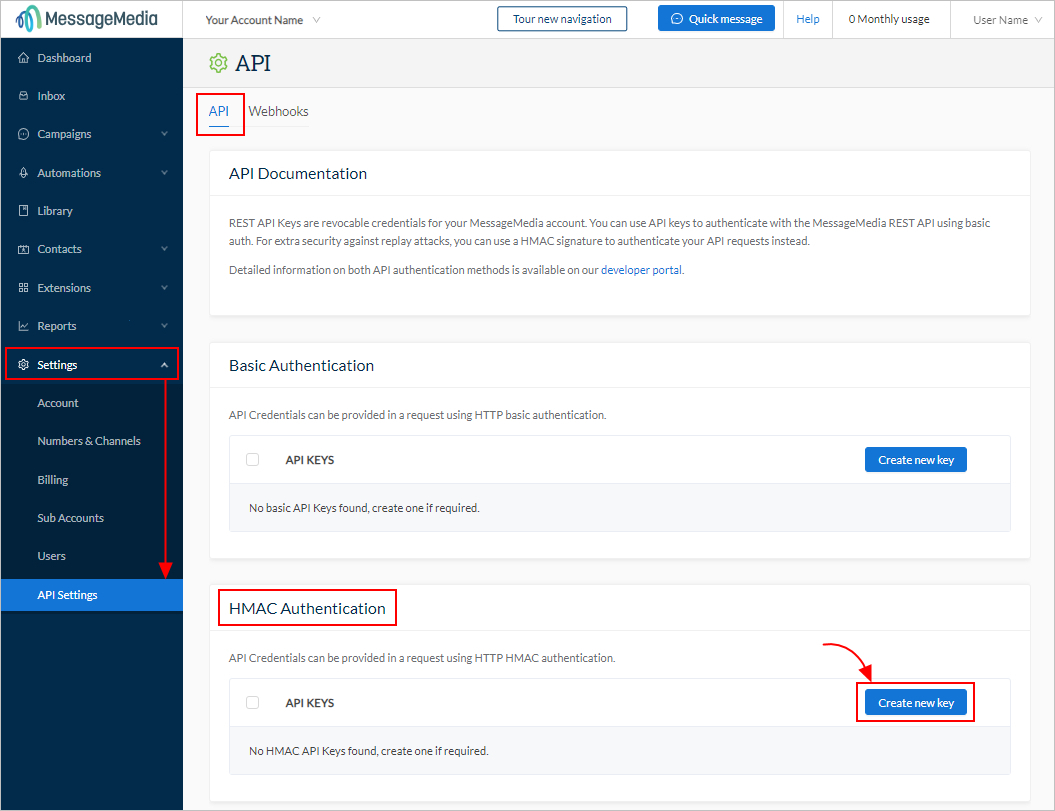Open the Billing settings page
Screen dimensions: 1055x811
92,480
